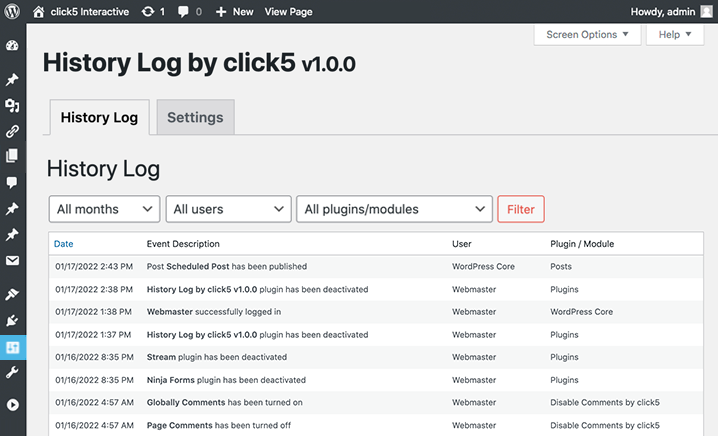Click the History Log by click5 v1.0.0 page title
The image size is (718, 436).
199,63
